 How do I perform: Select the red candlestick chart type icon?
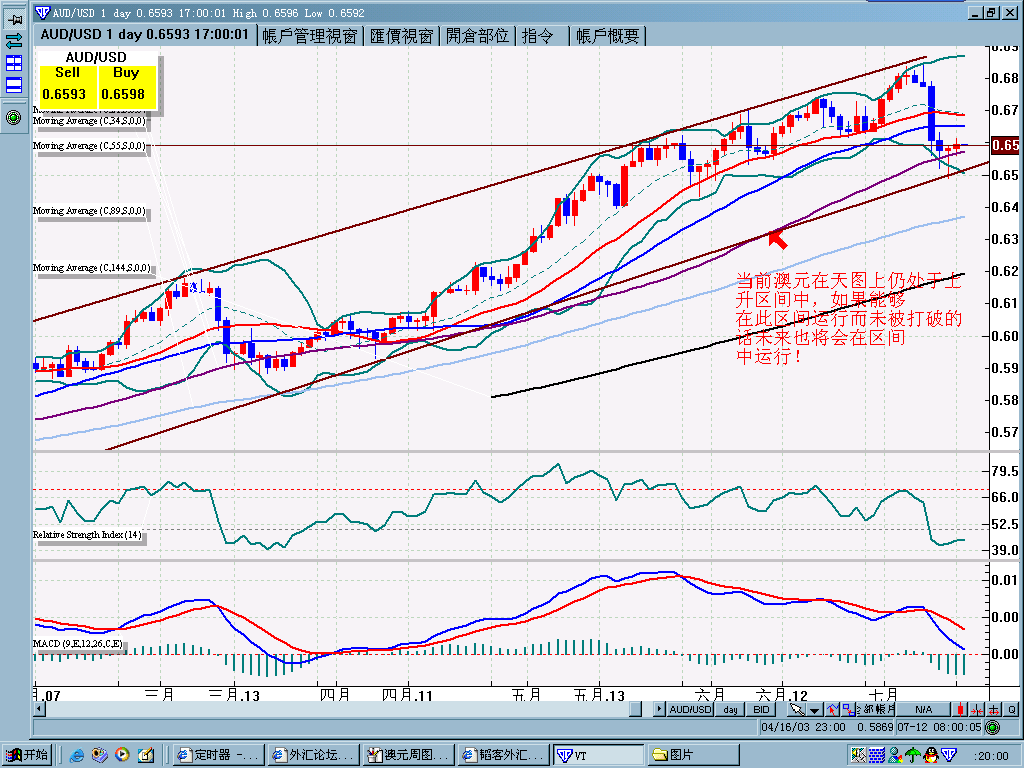pyautogui.click(x=960, y=709)
